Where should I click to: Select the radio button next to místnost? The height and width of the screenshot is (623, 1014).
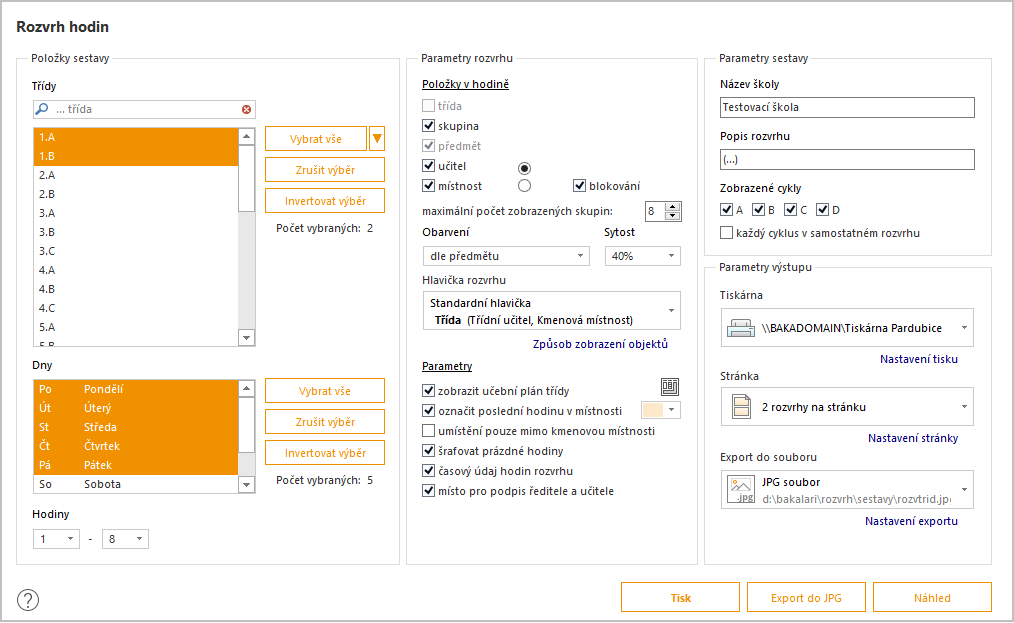pos(524,186)
